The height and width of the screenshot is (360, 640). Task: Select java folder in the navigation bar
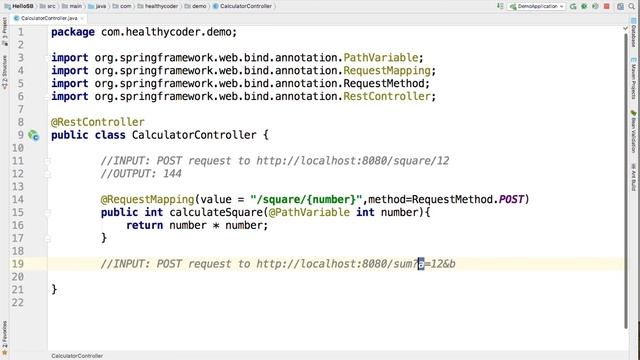pos(98,6)
